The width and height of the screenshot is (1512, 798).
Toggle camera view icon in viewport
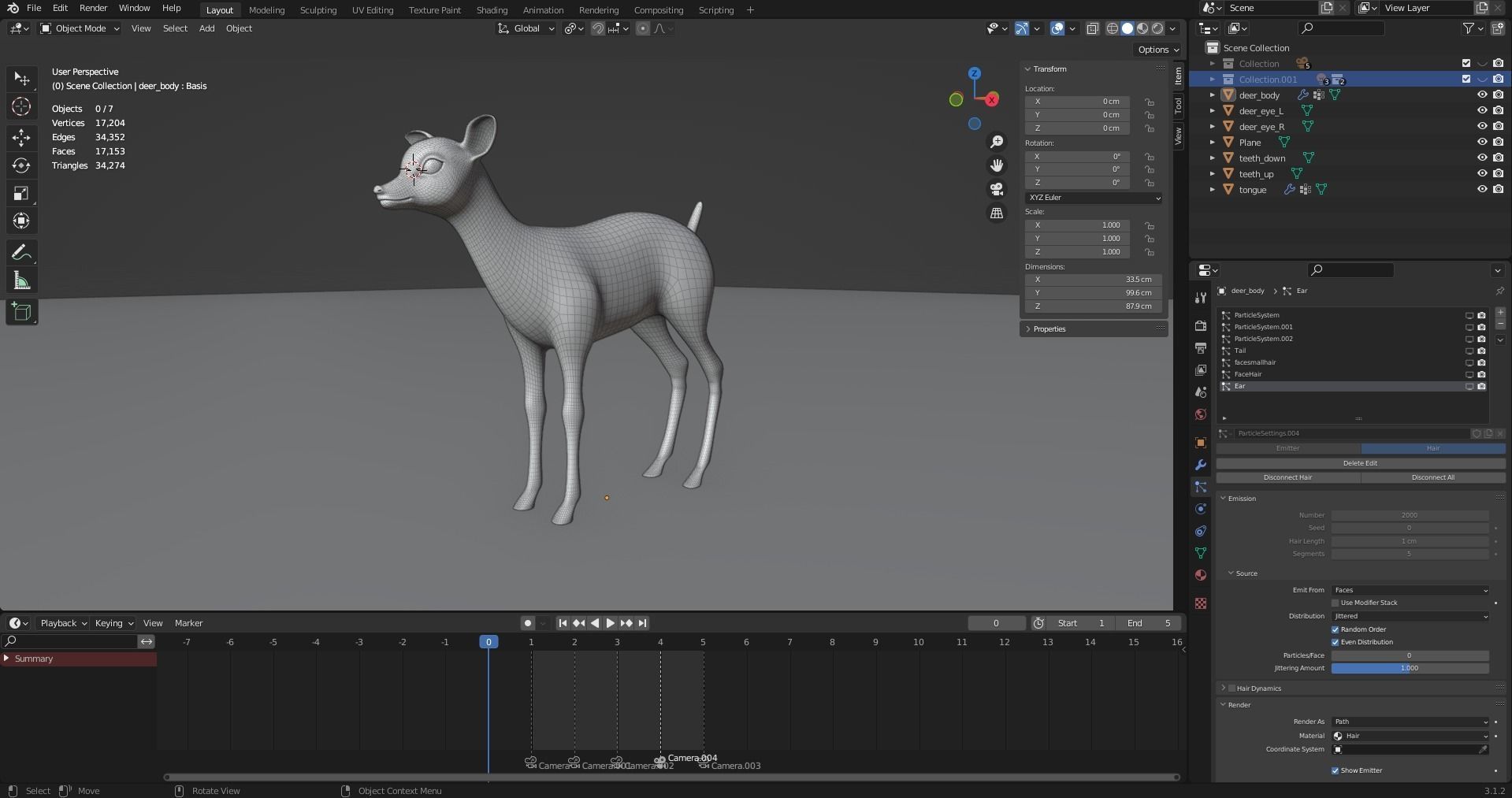997,189
